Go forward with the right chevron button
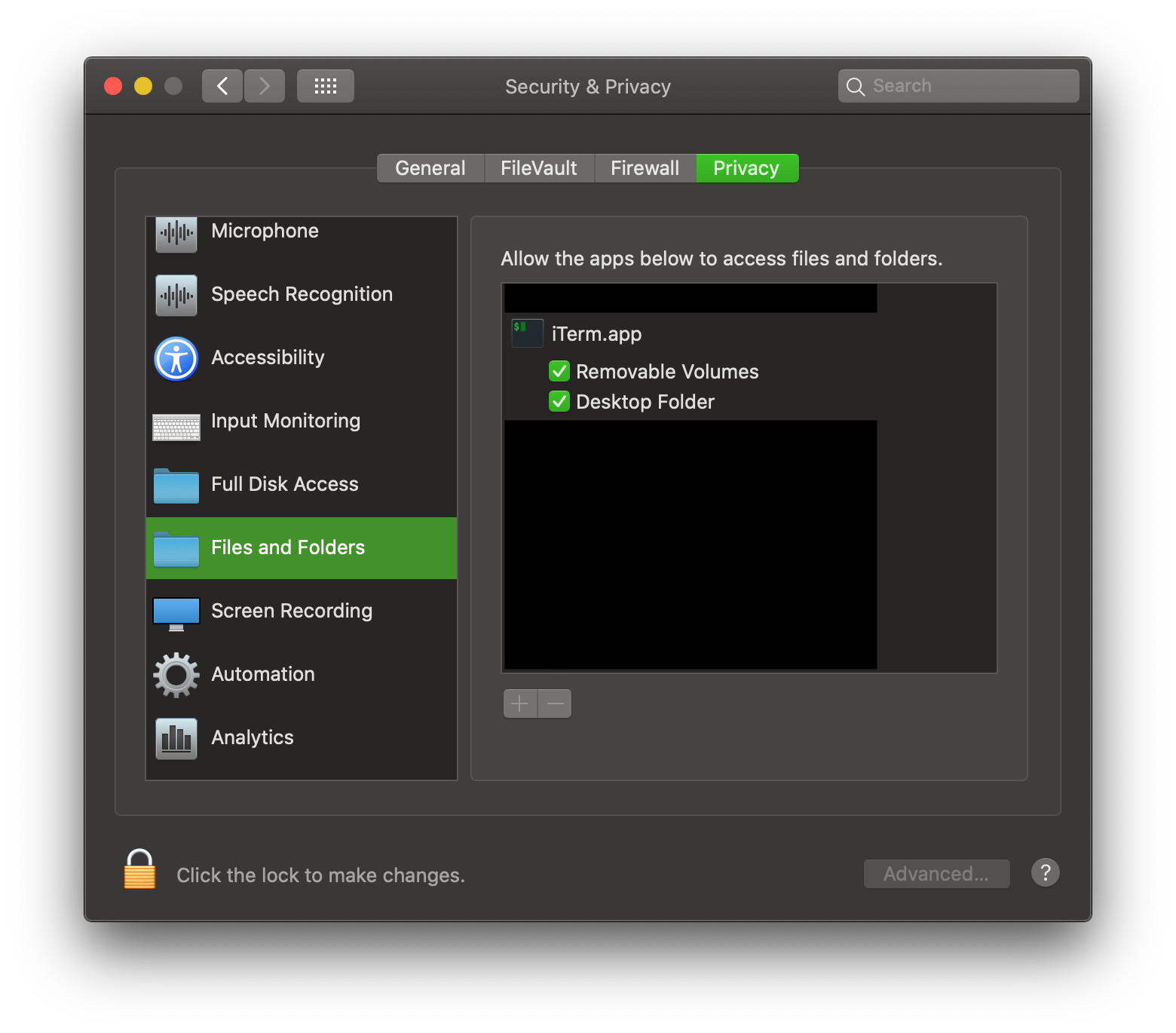Image resolution: width=1176 pixels, height=1033 pixels. (265, 86)
